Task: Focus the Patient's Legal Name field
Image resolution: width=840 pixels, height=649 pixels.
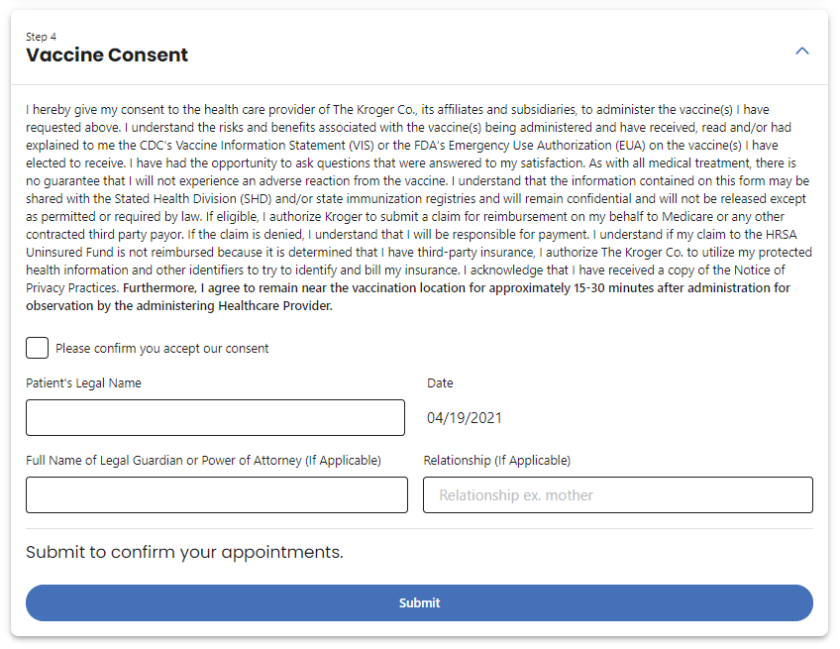Action: pos(215,418)
